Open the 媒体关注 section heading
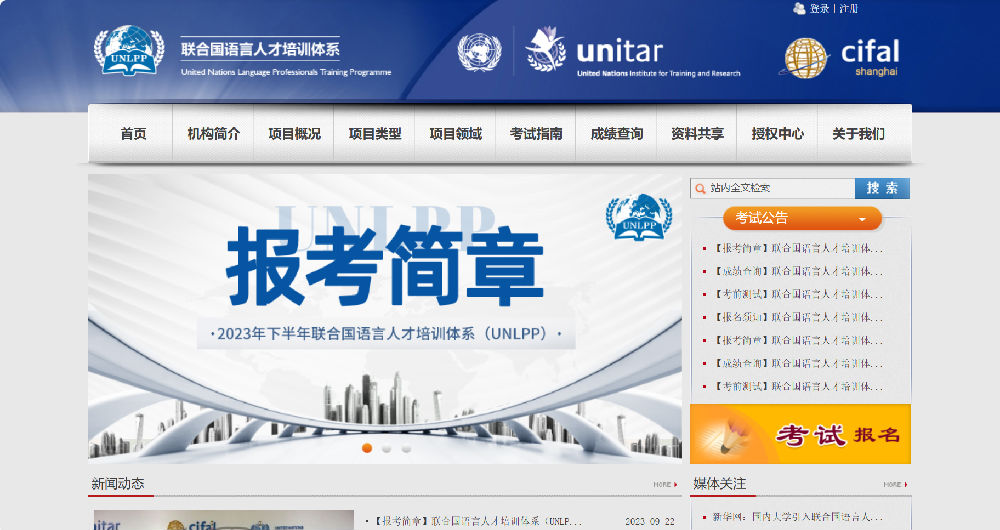This screenshot has height=530, width=1000. (719, 484)
